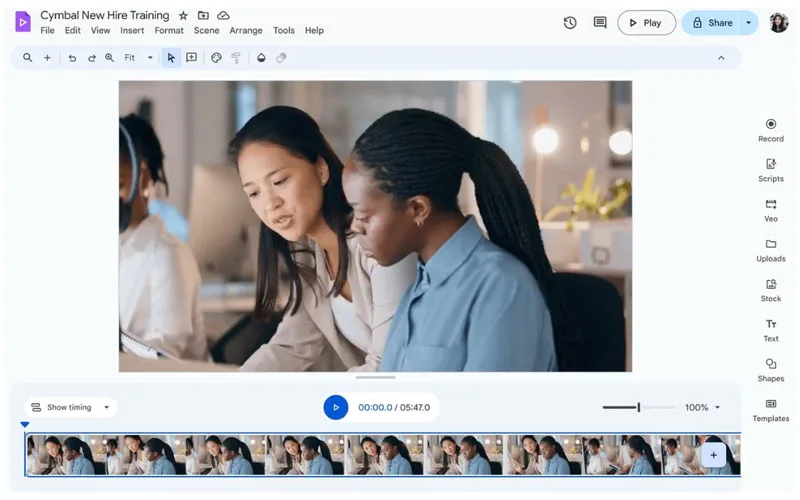Click the Cymbal New Hire Training title
This screenshot has width=800, height=500.
click(105, 15)
